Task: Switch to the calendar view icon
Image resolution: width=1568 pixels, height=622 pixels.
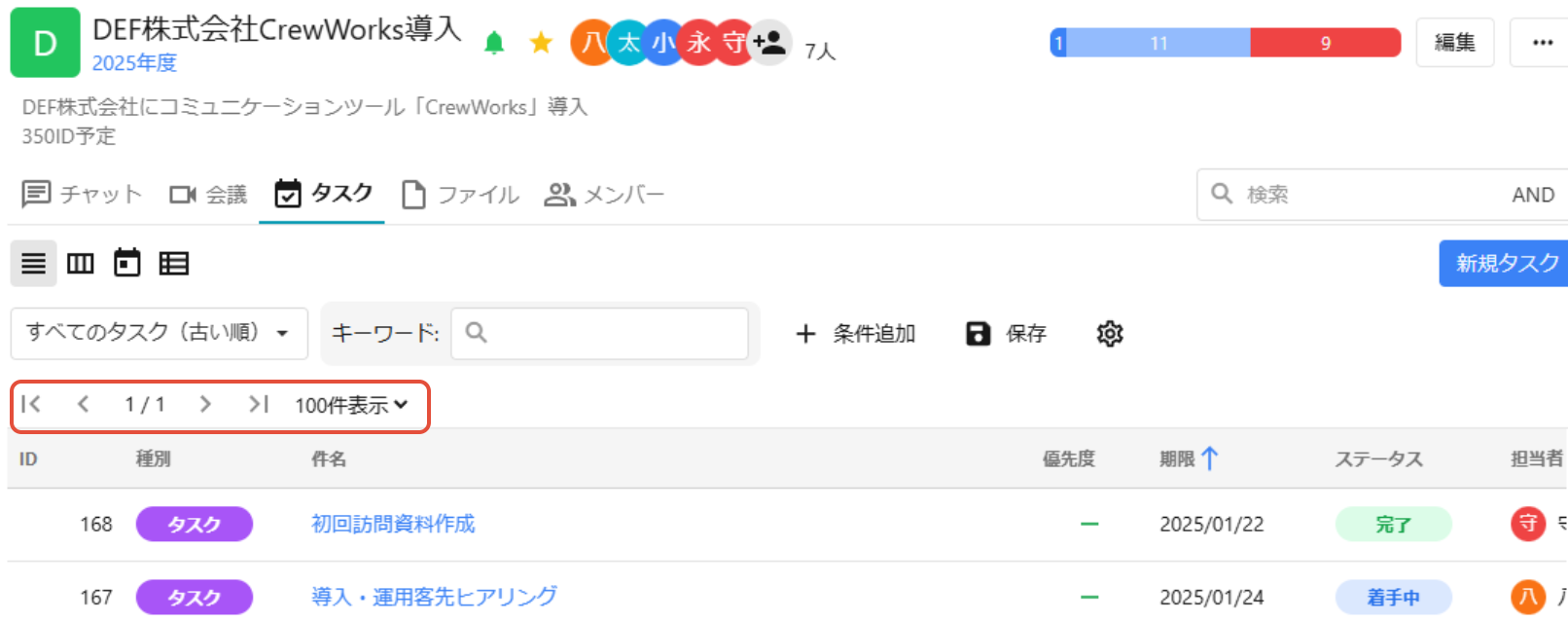Action: (127, 263)
